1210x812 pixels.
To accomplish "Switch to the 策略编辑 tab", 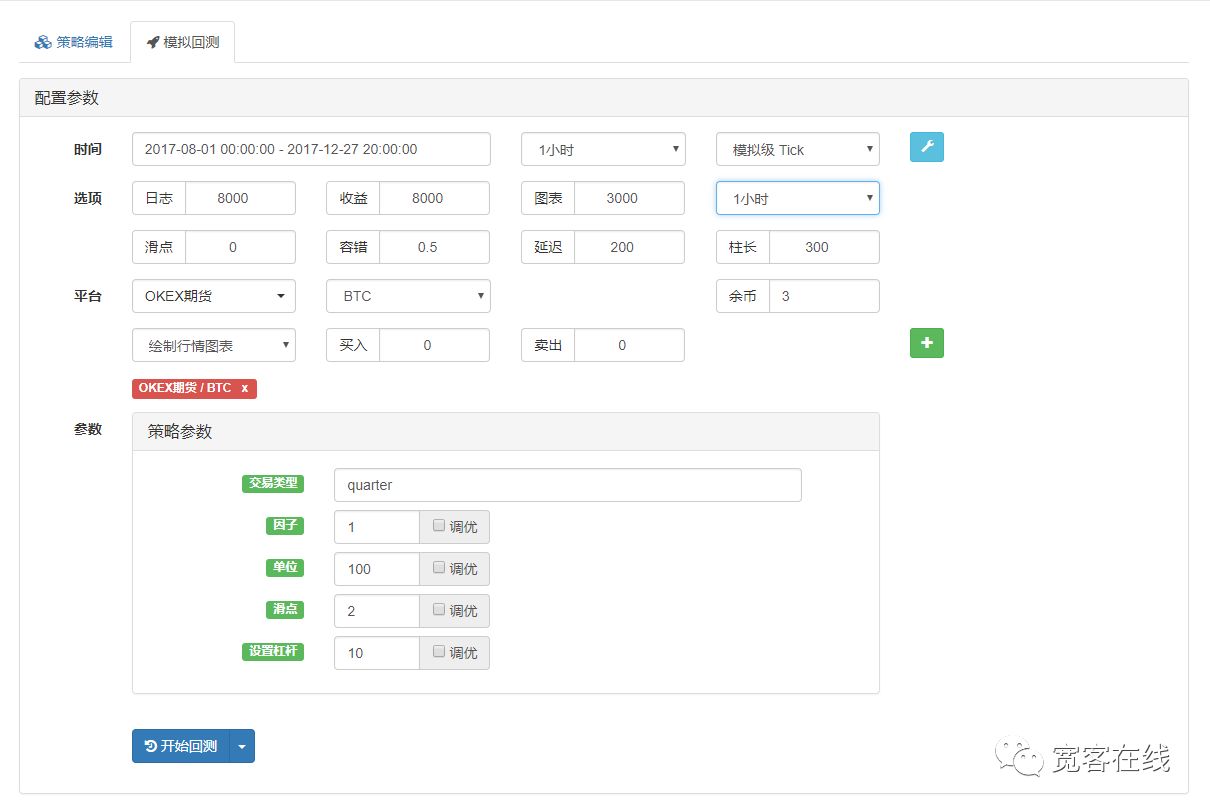I will click(74, 43).
